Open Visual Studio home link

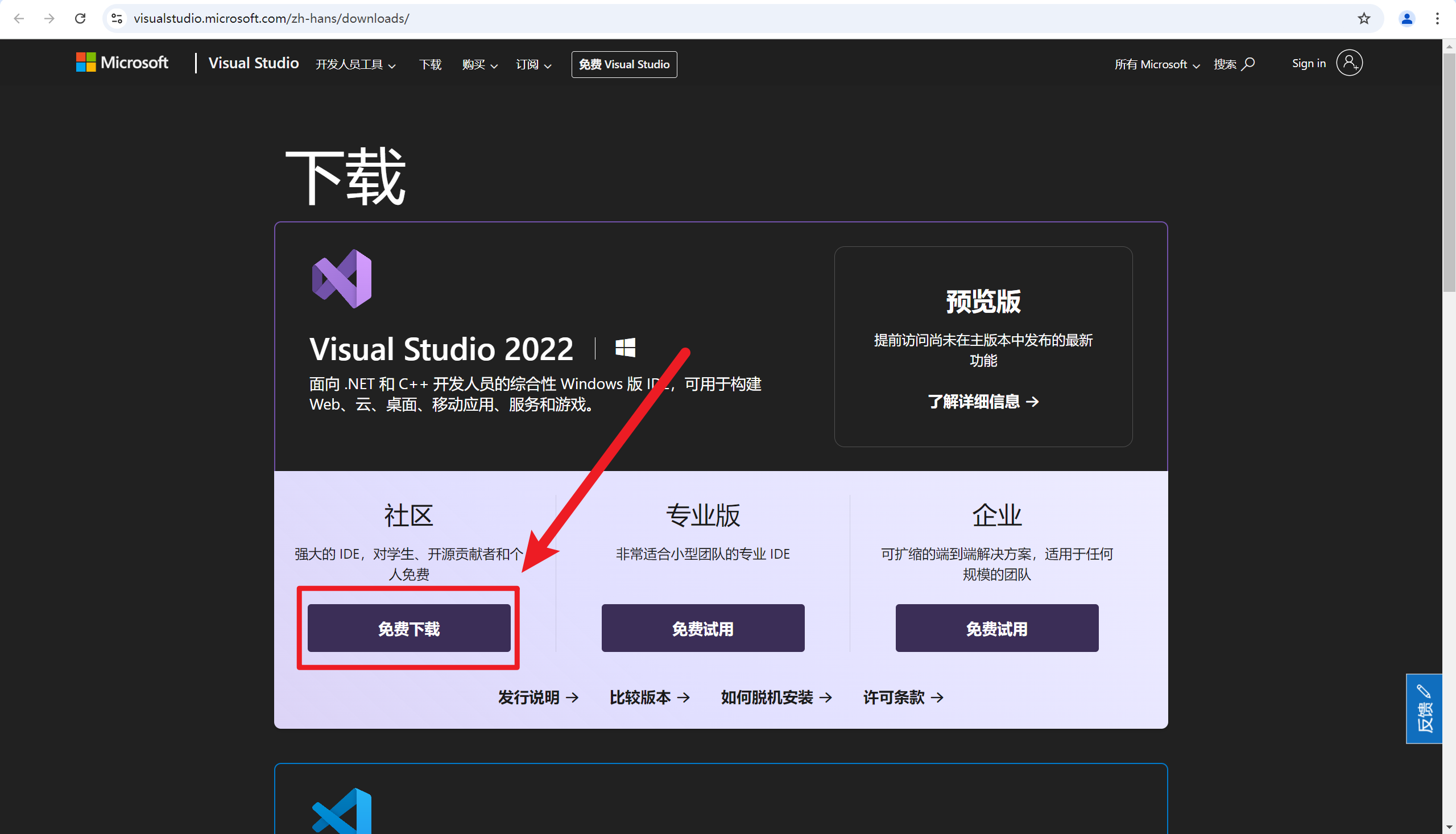tap(253, 63)
